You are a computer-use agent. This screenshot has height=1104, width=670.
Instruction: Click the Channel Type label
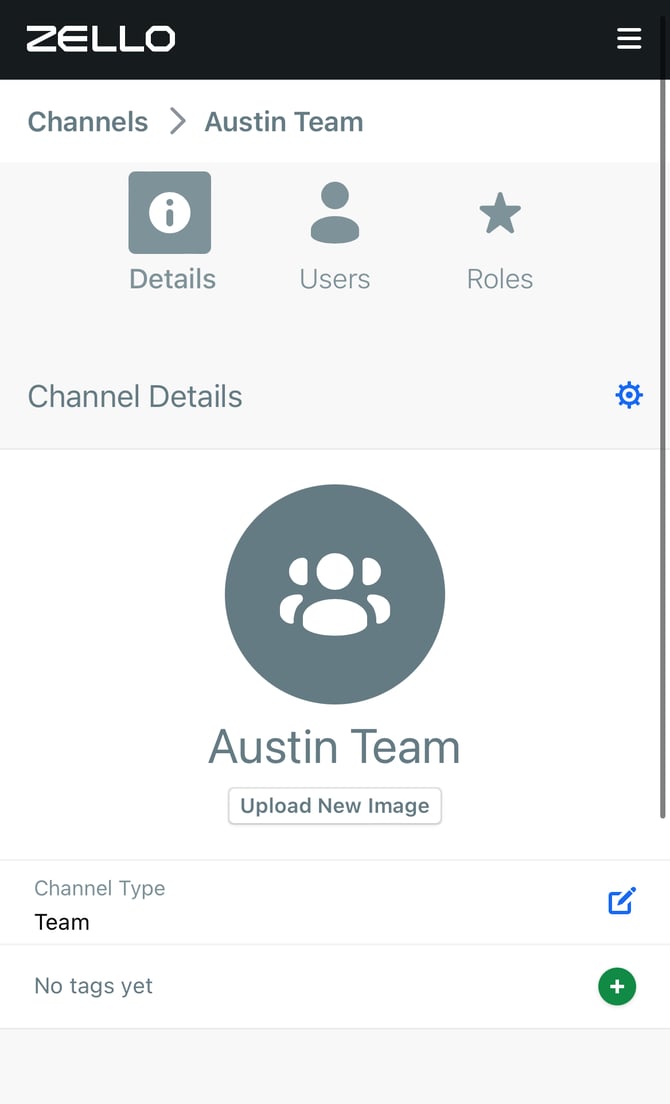100,889
